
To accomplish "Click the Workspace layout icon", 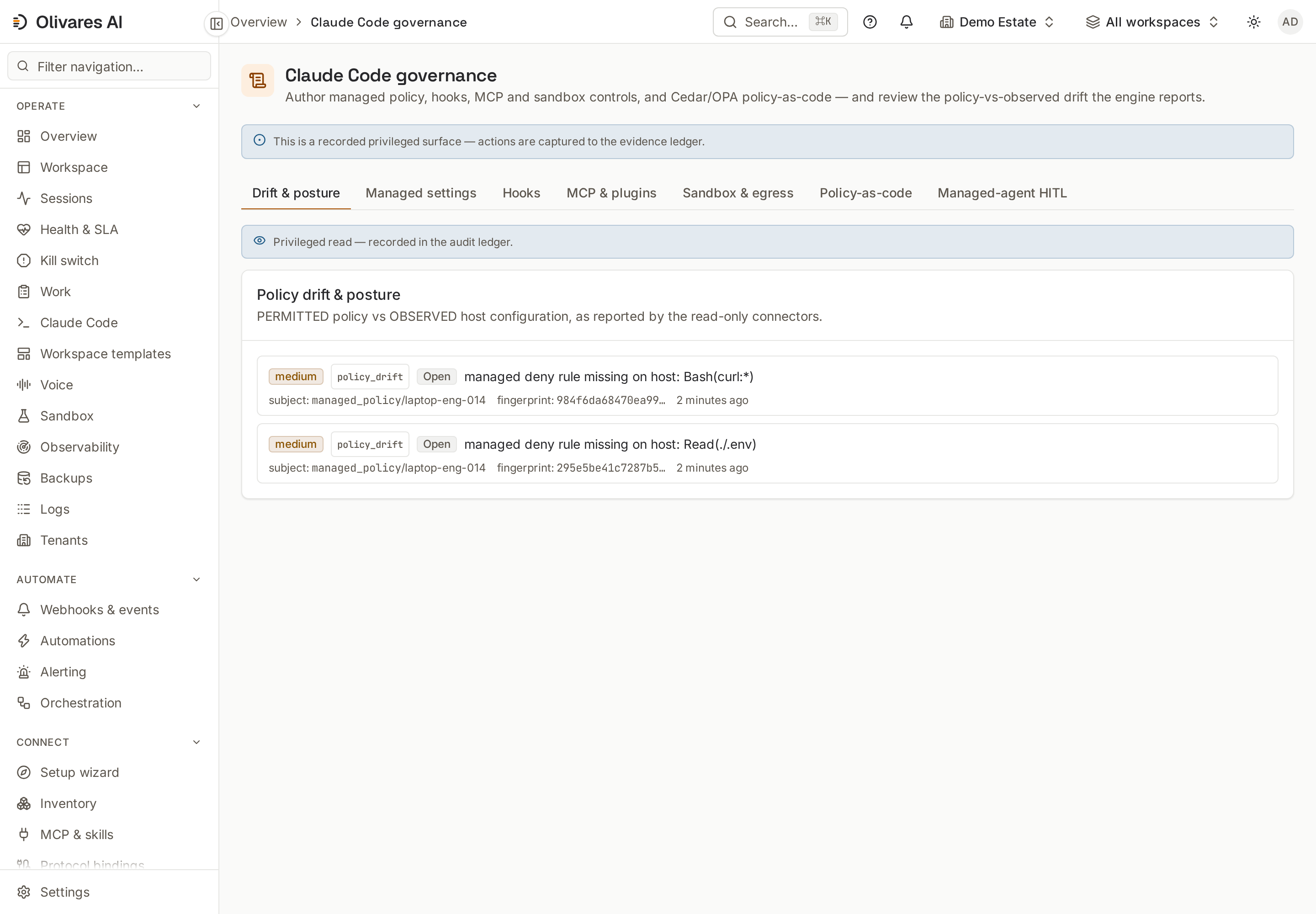I will click(x=23, y=167).
